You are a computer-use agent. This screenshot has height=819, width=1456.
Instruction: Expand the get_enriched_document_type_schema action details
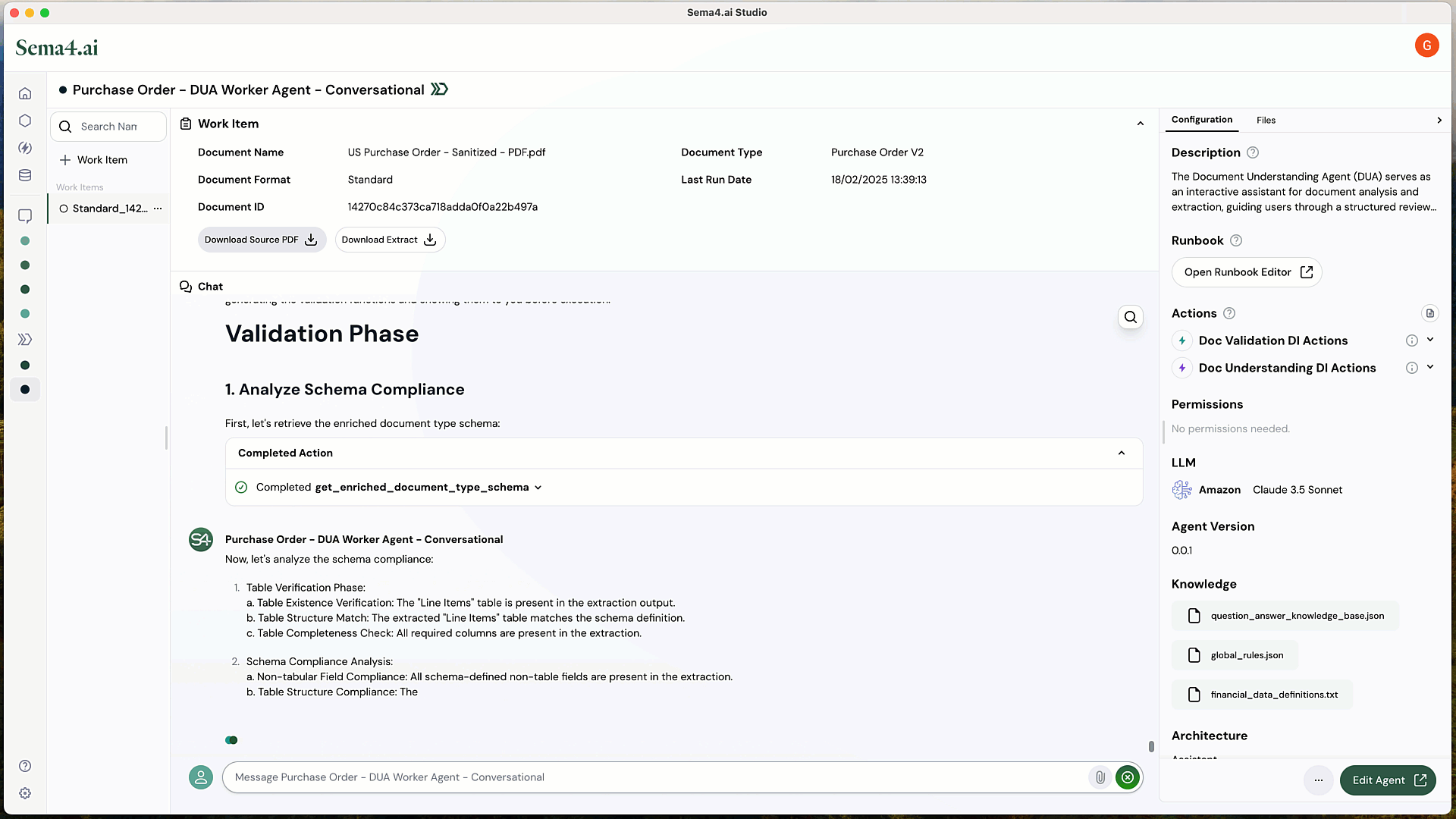pos(538,488)
